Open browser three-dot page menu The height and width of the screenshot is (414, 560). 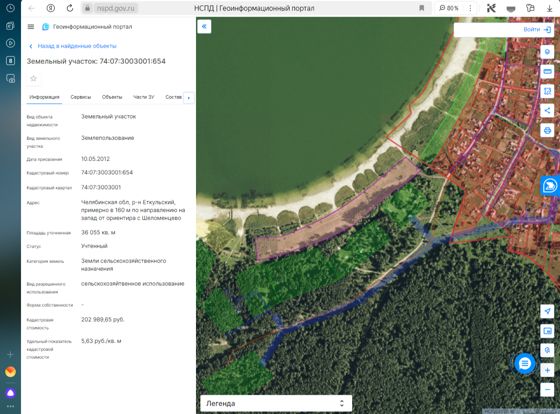[470, 8]
